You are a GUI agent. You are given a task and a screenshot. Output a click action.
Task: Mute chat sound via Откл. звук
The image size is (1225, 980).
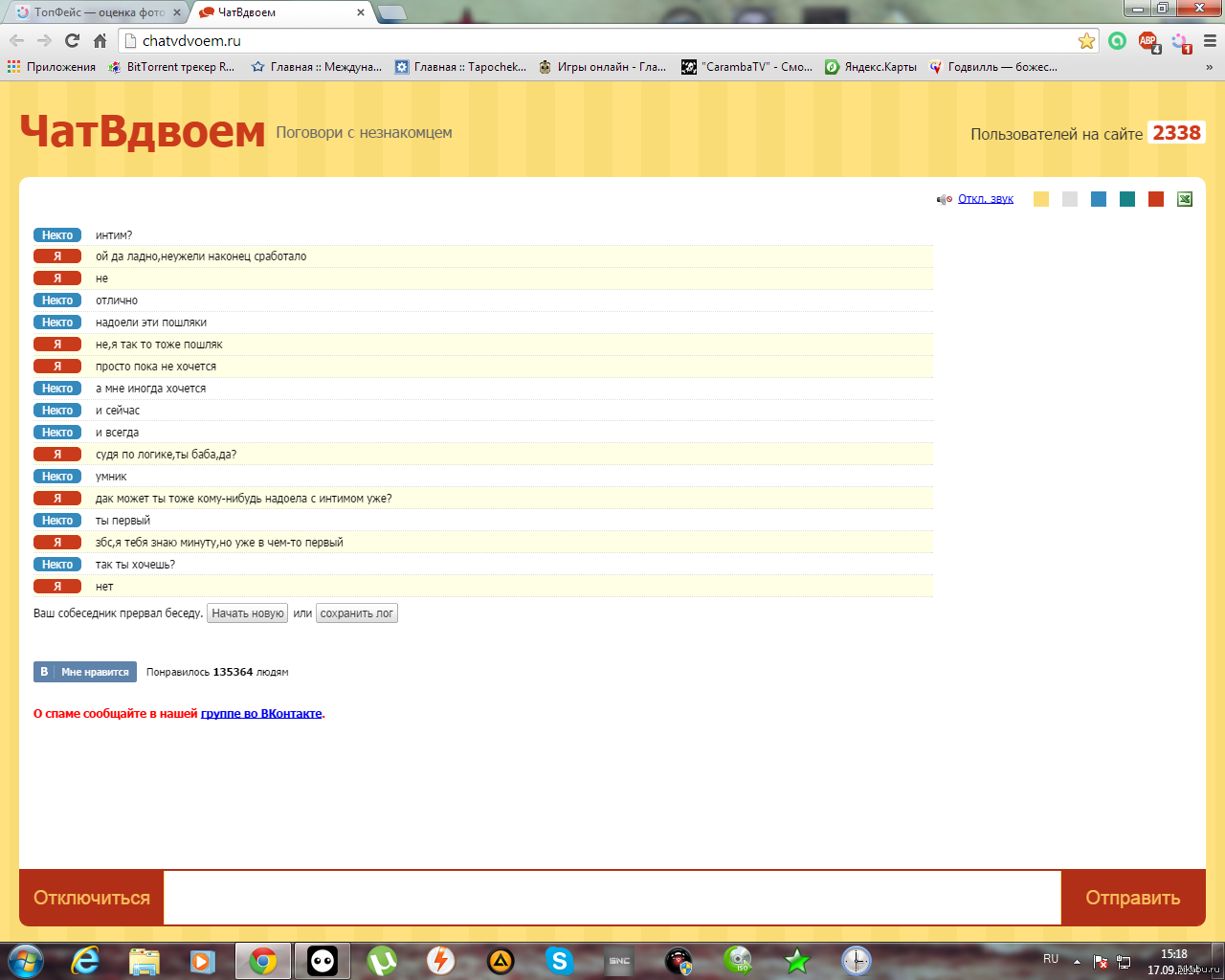tap(985, 199)
